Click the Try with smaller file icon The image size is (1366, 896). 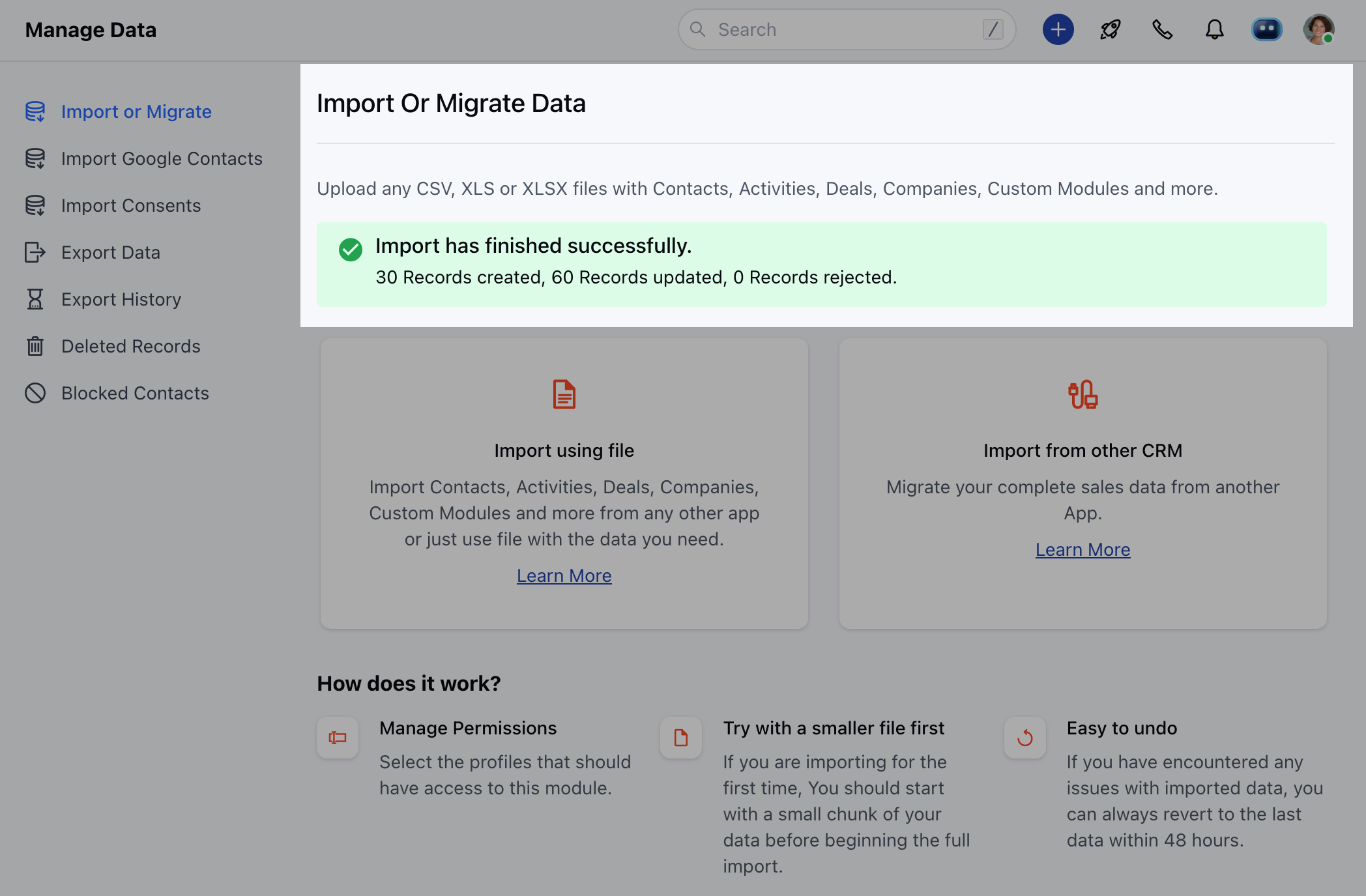click(681, 738)
